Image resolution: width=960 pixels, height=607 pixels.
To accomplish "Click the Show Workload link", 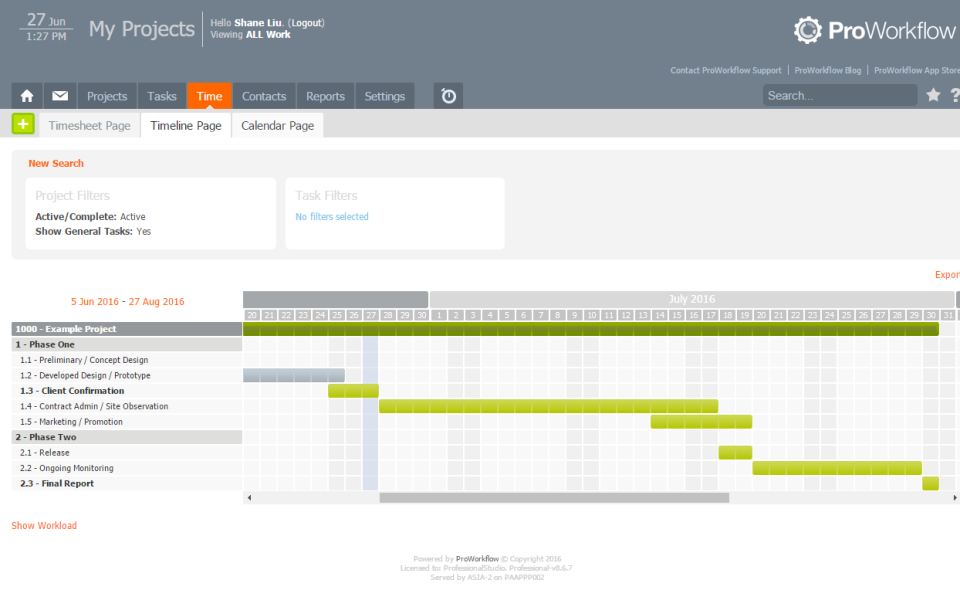I will pyautogui.click(x=43, y=524).
